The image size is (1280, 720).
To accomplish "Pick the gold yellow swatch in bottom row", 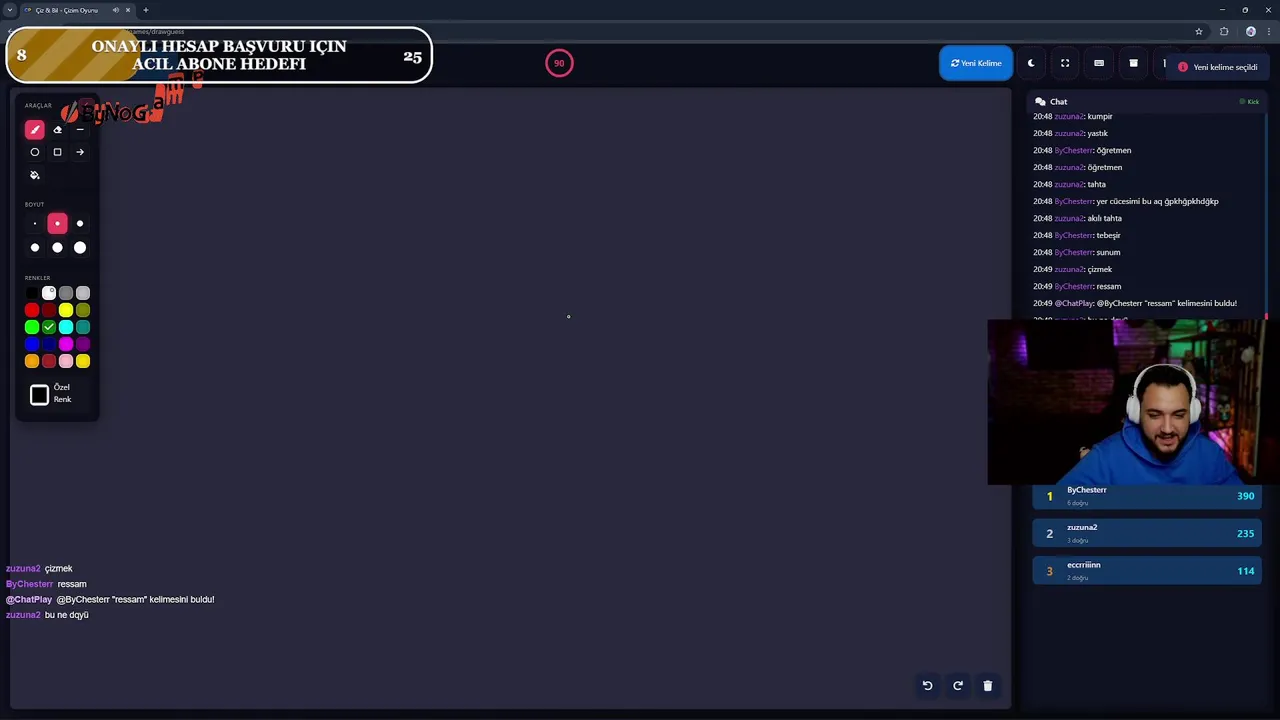I will point(83,361).
